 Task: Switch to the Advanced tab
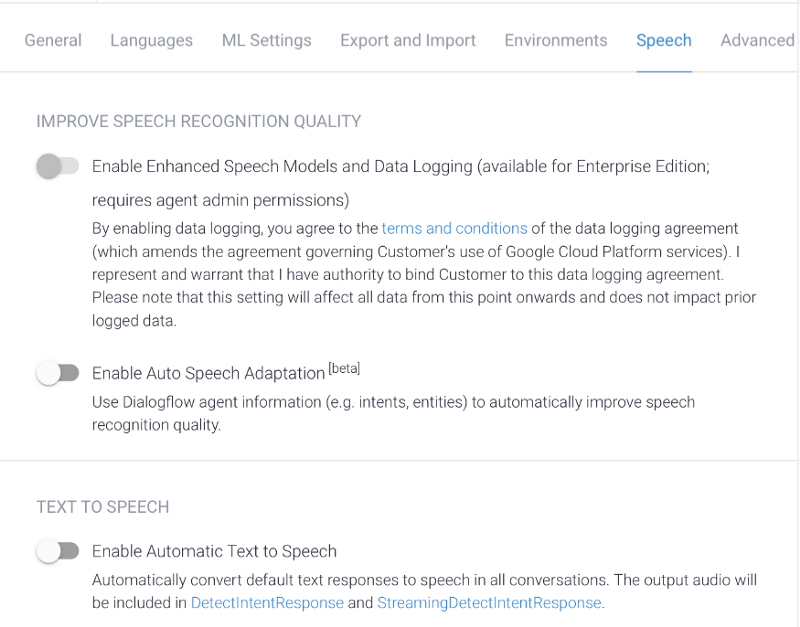point(757,40)
